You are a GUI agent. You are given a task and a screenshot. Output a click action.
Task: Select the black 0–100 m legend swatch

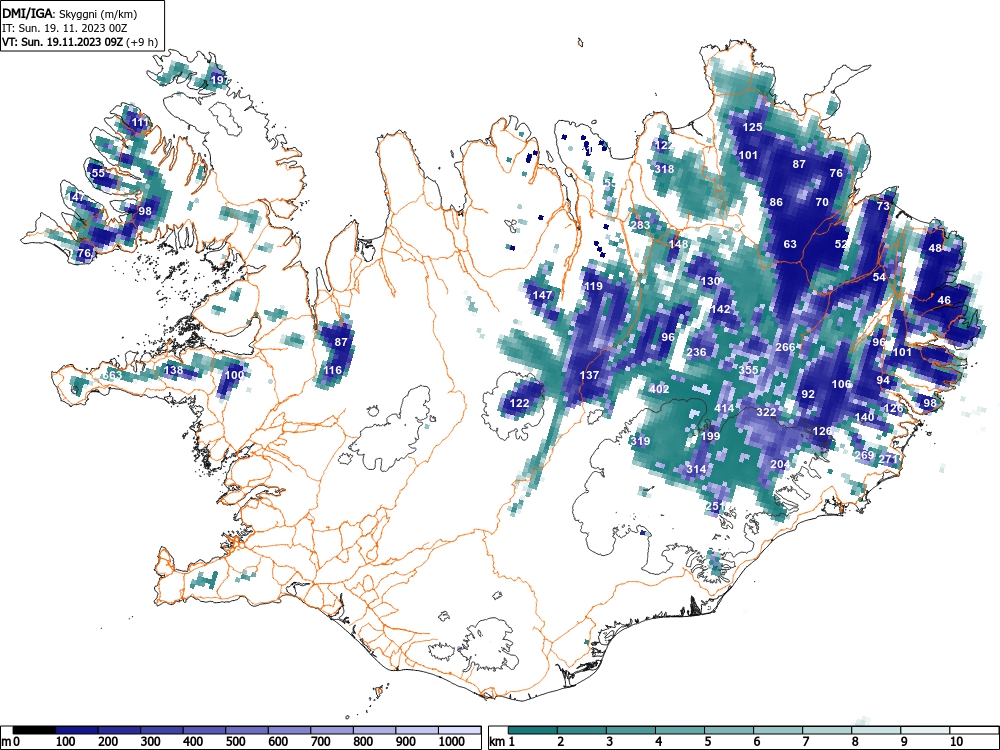(34, 730)
